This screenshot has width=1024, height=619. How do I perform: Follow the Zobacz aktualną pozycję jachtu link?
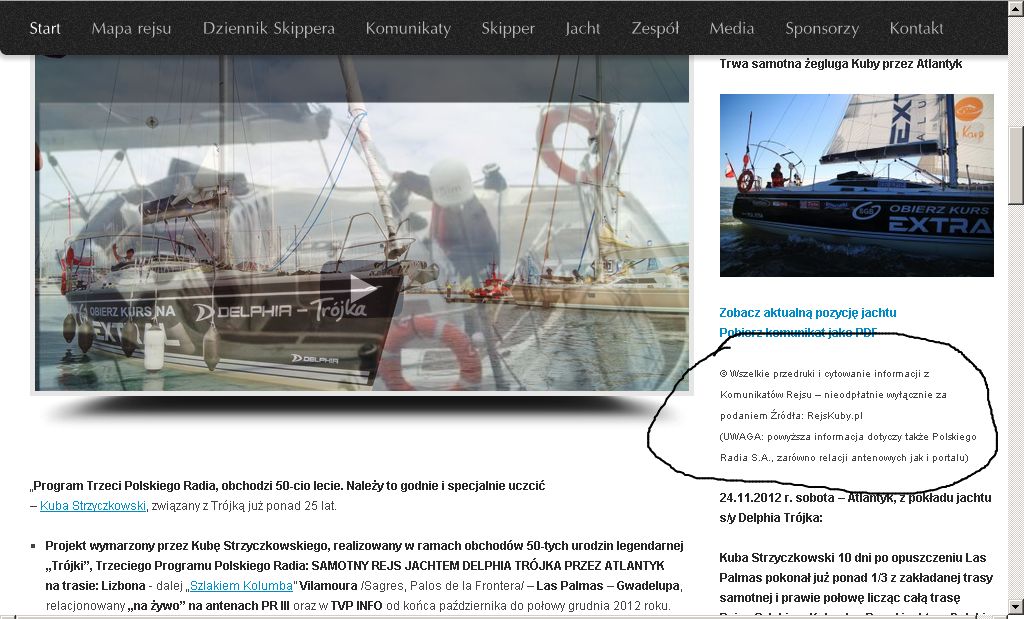[808, 313]
